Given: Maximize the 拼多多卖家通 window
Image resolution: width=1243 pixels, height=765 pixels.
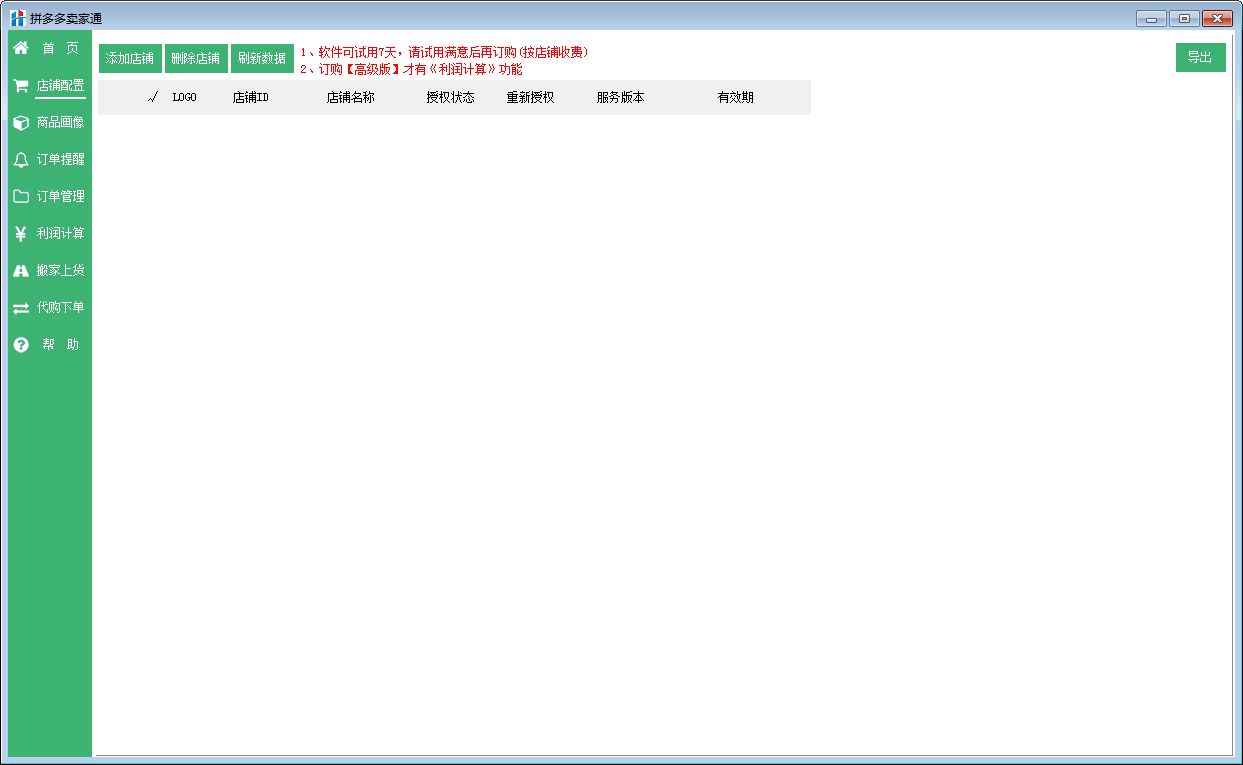Looking at the screenshot, I should [x=1184, y=18].
